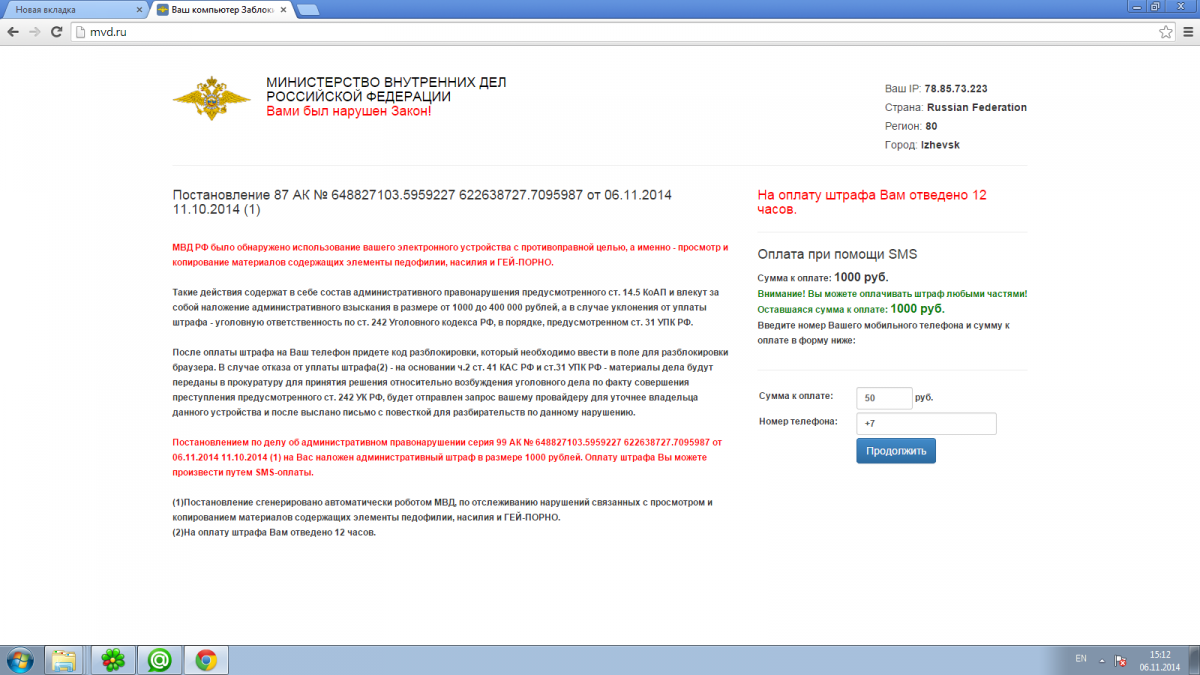
Task: Click the MVD eagle emblem logo
Action: click(212, 98)
